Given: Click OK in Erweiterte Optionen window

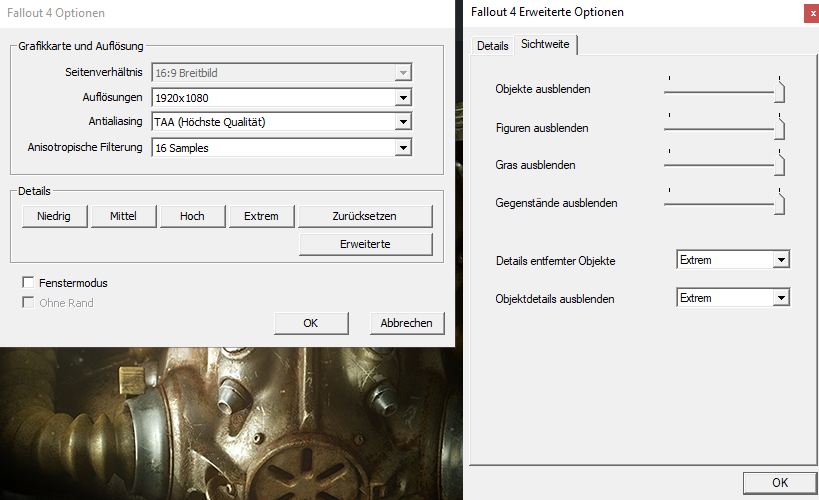Looking at the screenshot, I should click(x=780, y=483).
